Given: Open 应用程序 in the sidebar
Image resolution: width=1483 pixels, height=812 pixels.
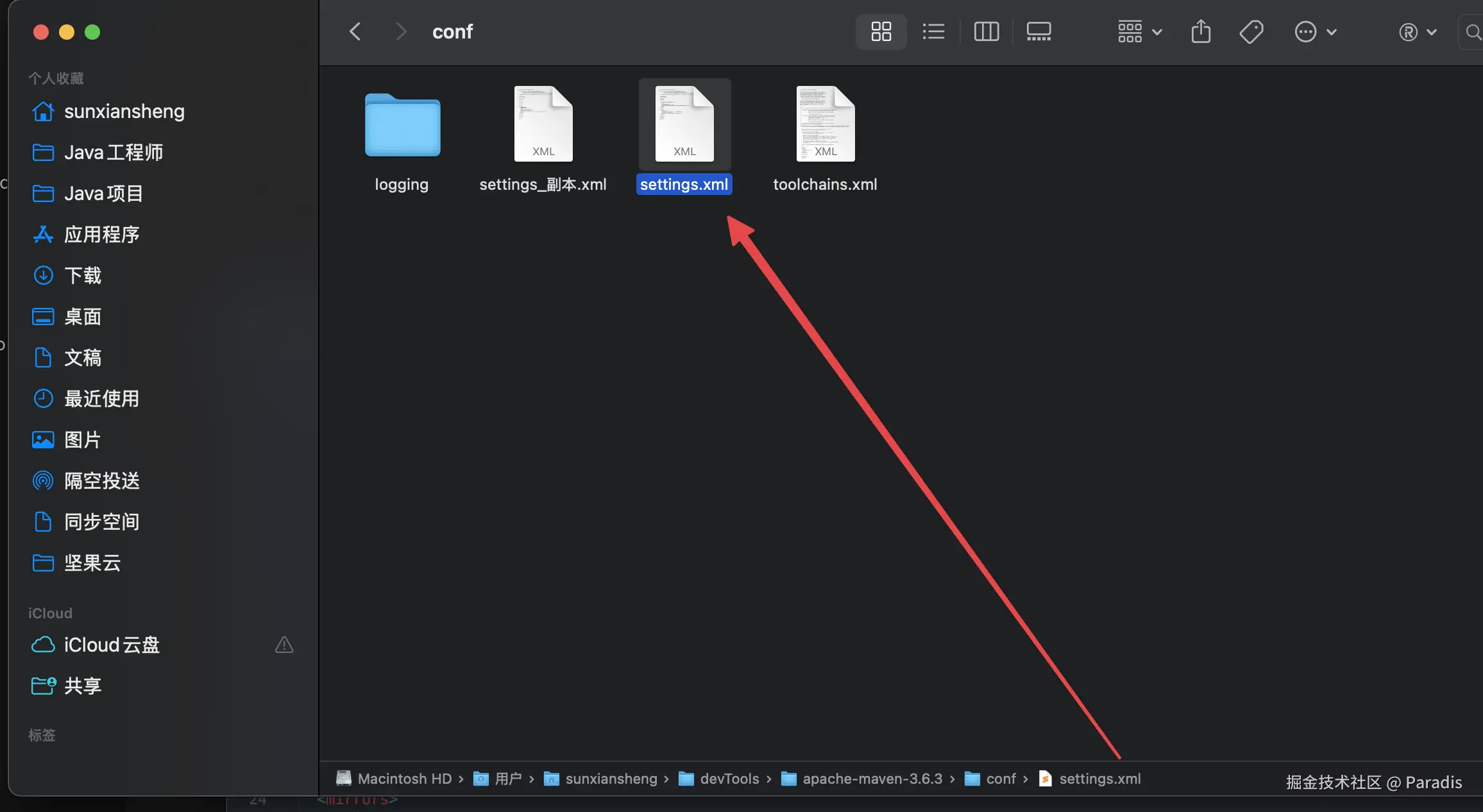Looking at the screenshot, I should click(x=101, y=235).
